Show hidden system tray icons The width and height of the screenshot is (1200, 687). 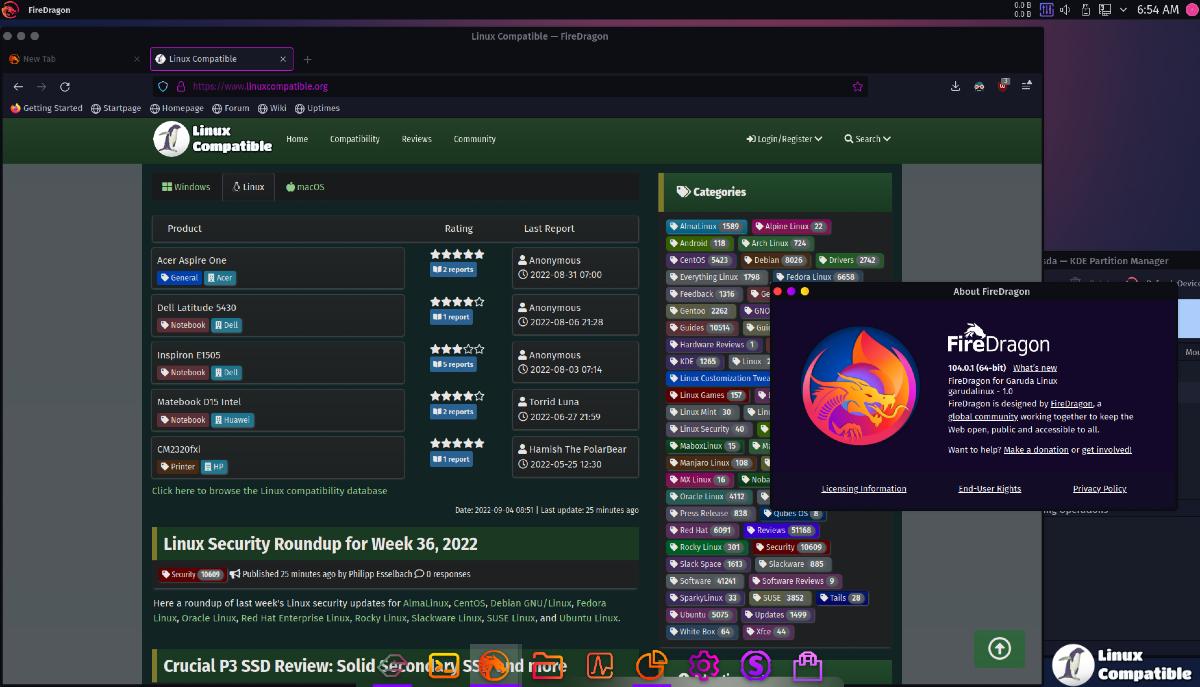click(x=1123, y=10)
